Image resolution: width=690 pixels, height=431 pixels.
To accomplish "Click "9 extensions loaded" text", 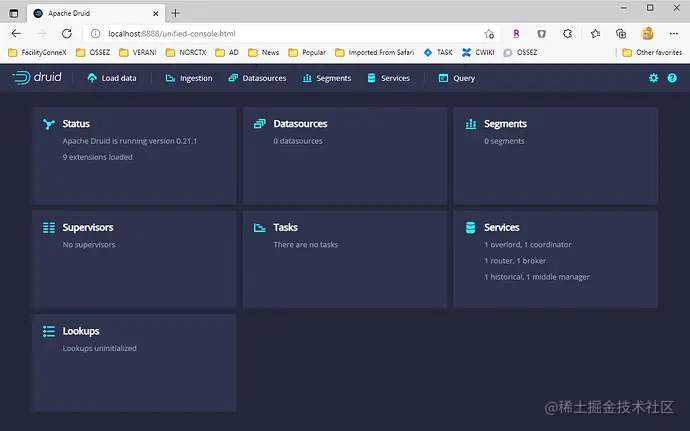I will 97,157.
